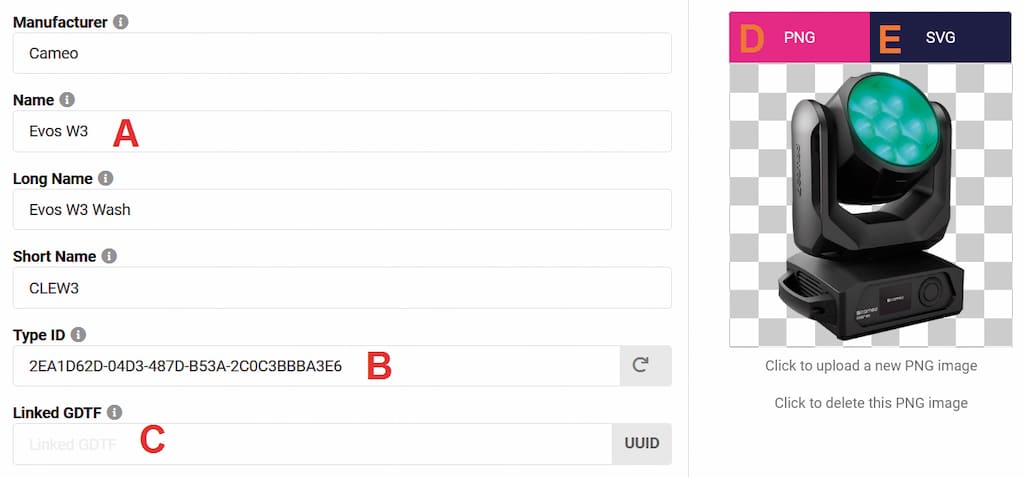Image resolution: width=1024 pixels, height=477 pixels.
Task: Edit the Long Name field Evos W3 Wash
Action: point(340,210)
